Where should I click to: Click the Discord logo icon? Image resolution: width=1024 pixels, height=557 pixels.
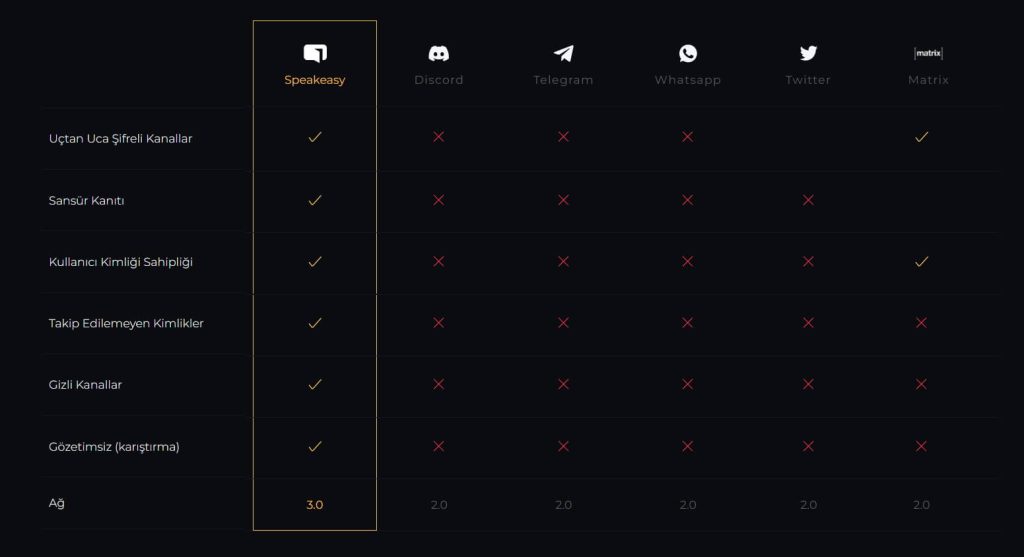(x=439, y=54)
